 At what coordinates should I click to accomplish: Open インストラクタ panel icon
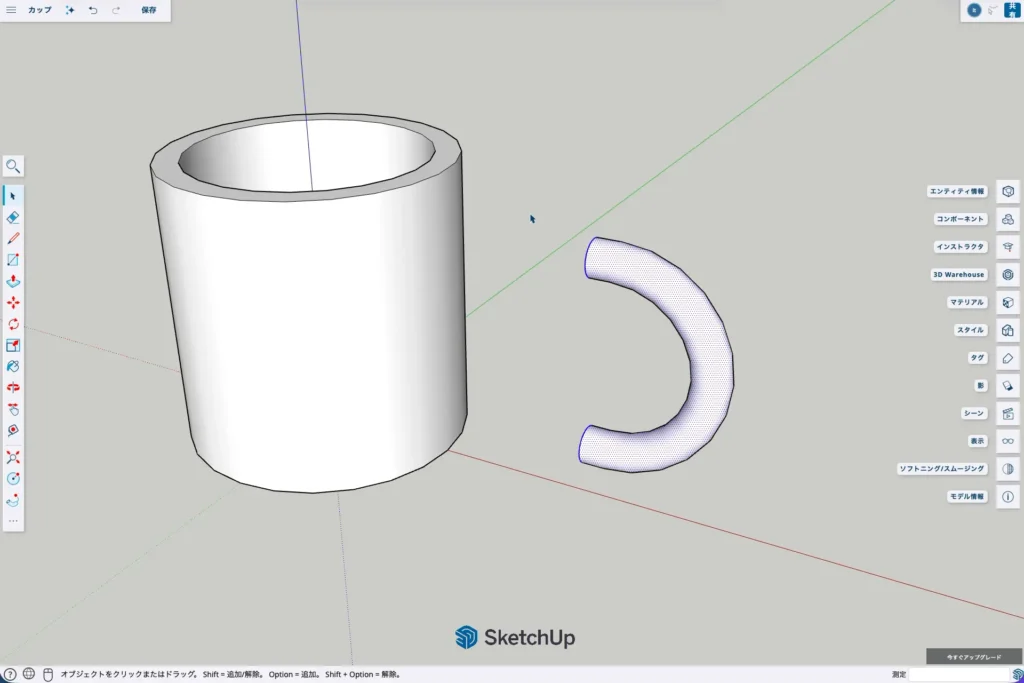1008,247
